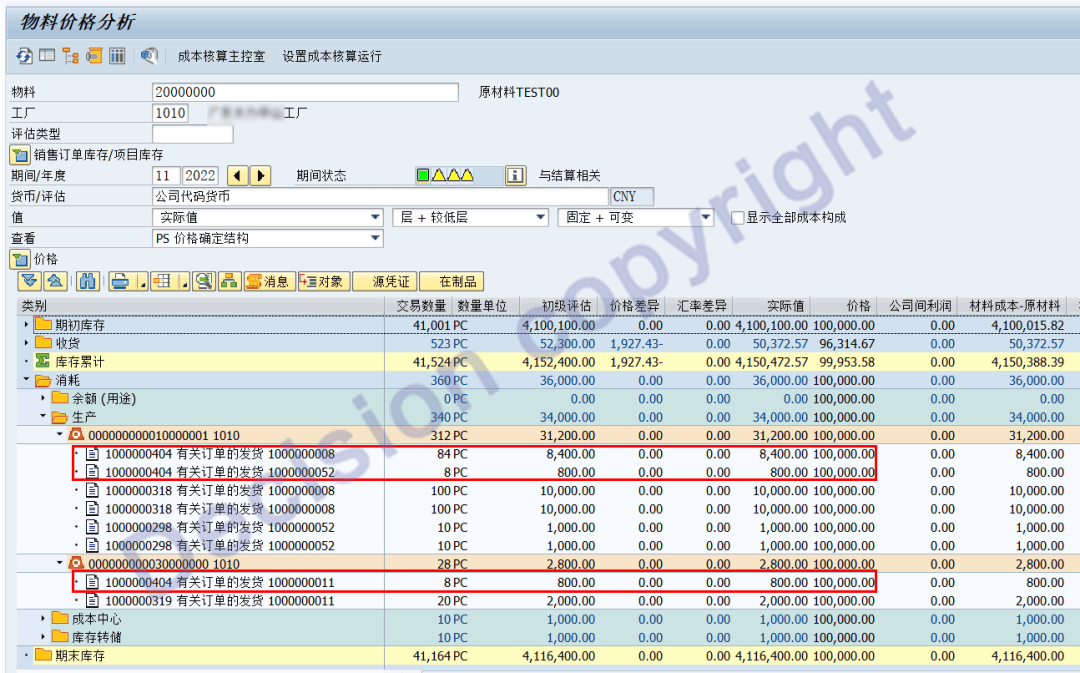The width and height of the screenshot is (1080, 673).
Task: Click the 工厂 input field with 1010
Action: [171, 113]
